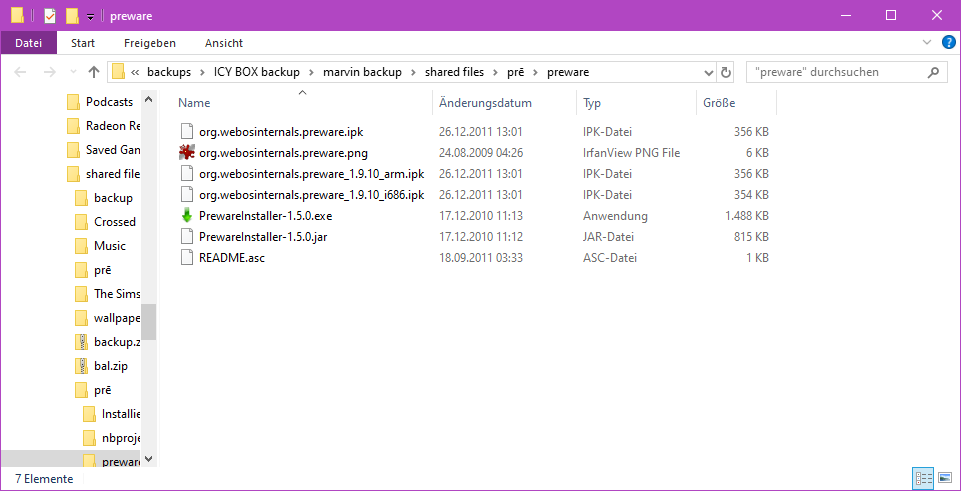Click the New folder icon in title bar
Viewport: 961px width, 491px height.
coord(72,16)
